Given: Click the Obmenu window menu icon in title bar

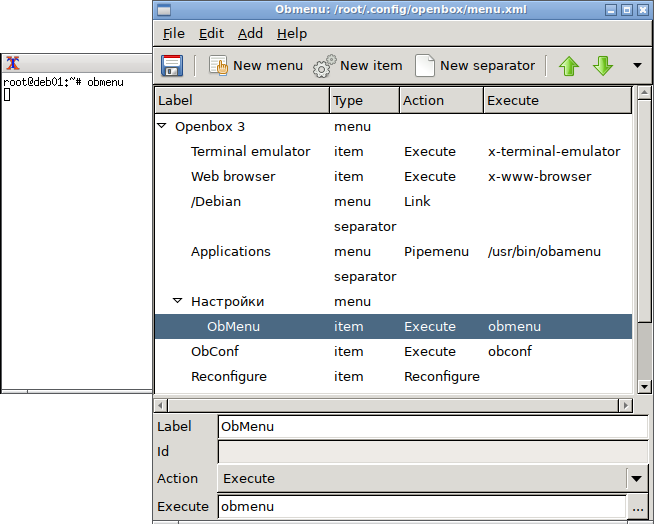Looking at the screenshot, I should point(164,10).
